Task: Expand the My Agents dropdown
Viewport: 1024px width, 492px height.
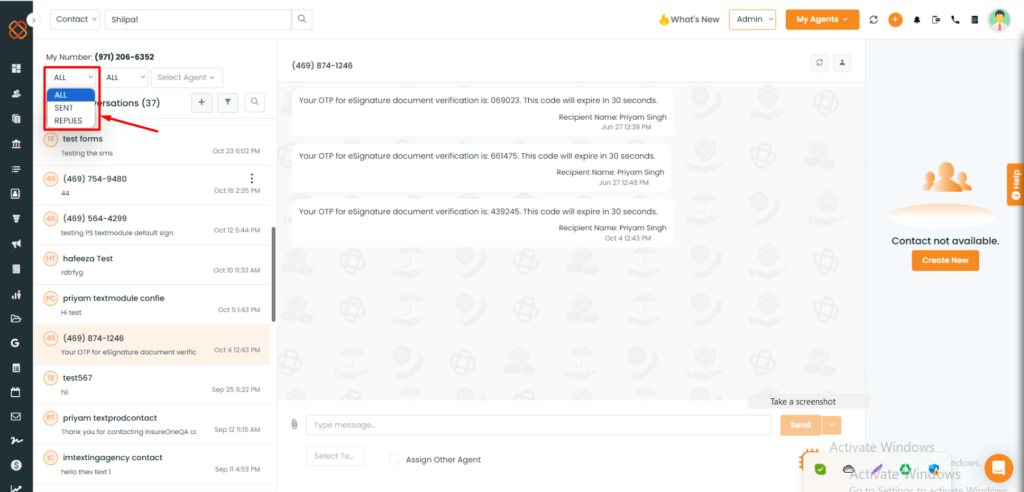Action: click(x=822, y=20)
